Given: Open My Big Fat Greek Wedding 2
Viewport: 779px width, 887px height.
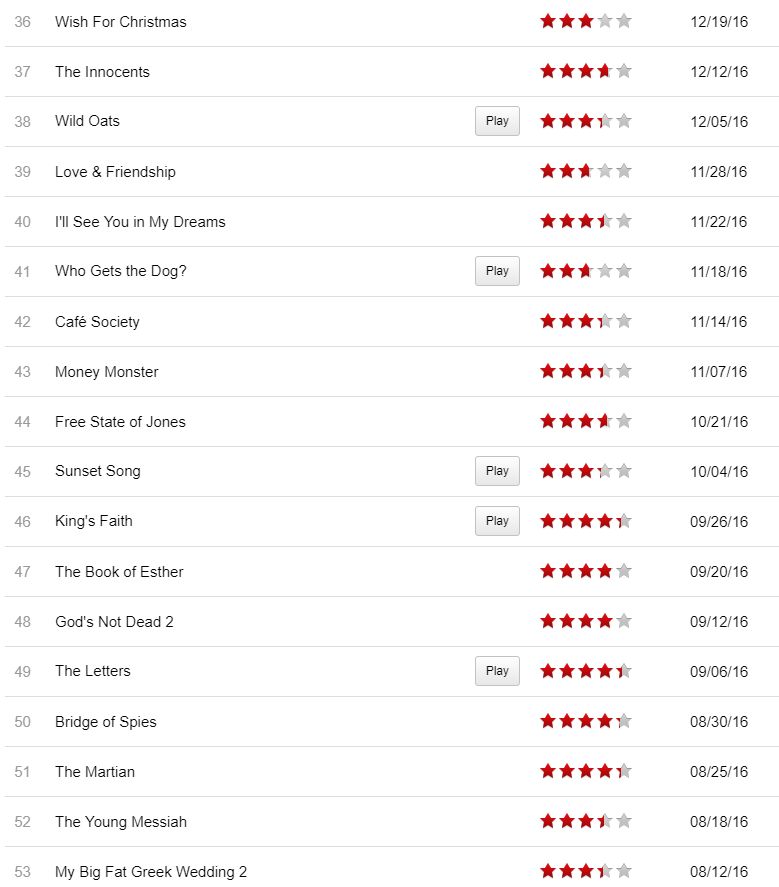Looking at the screenshot, I should coord(151,872).
